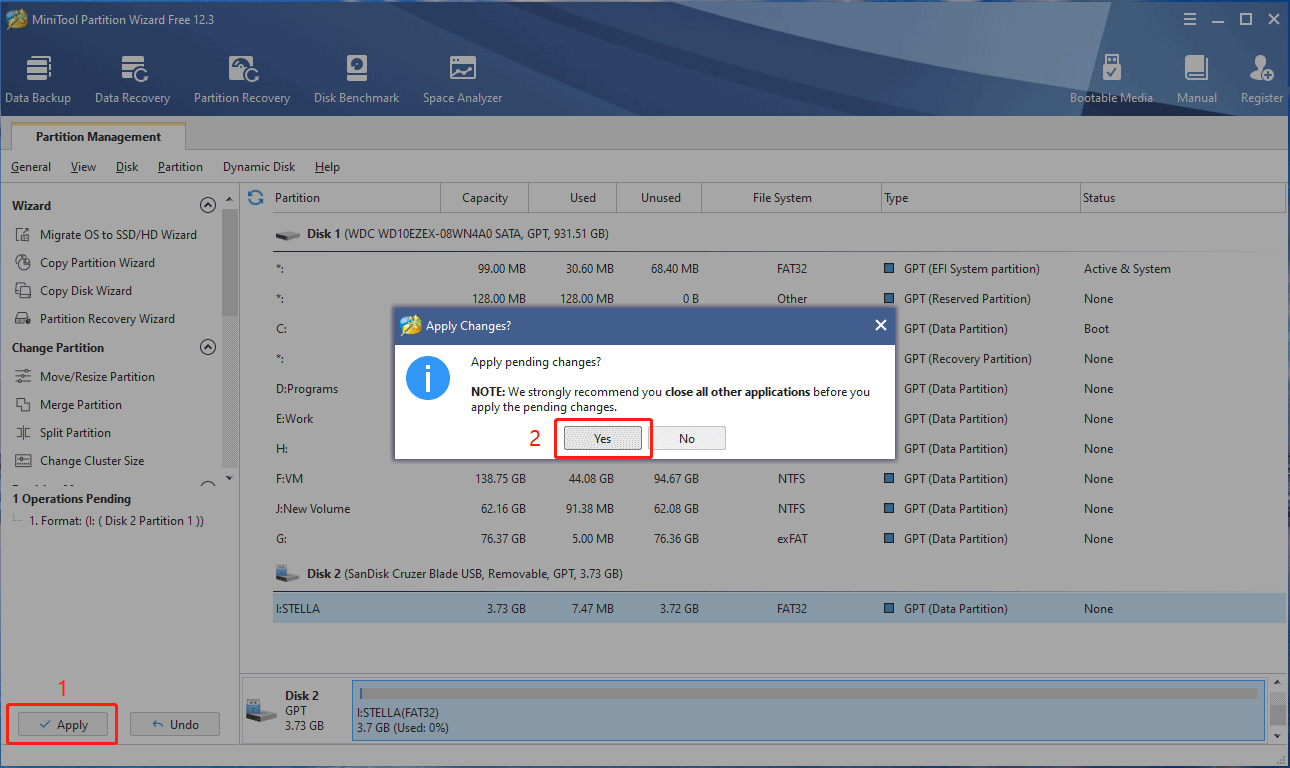Choose Change Cluster Size
This screenshot has height=768, width=1290.
point(79,460)
